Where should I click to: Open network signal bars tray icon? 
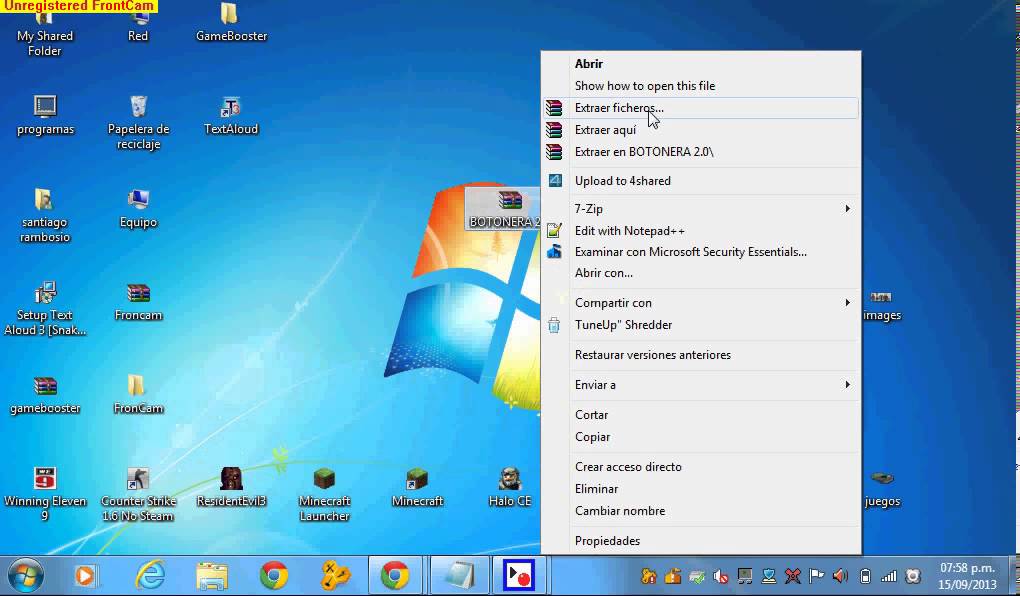tap(889, 576)
